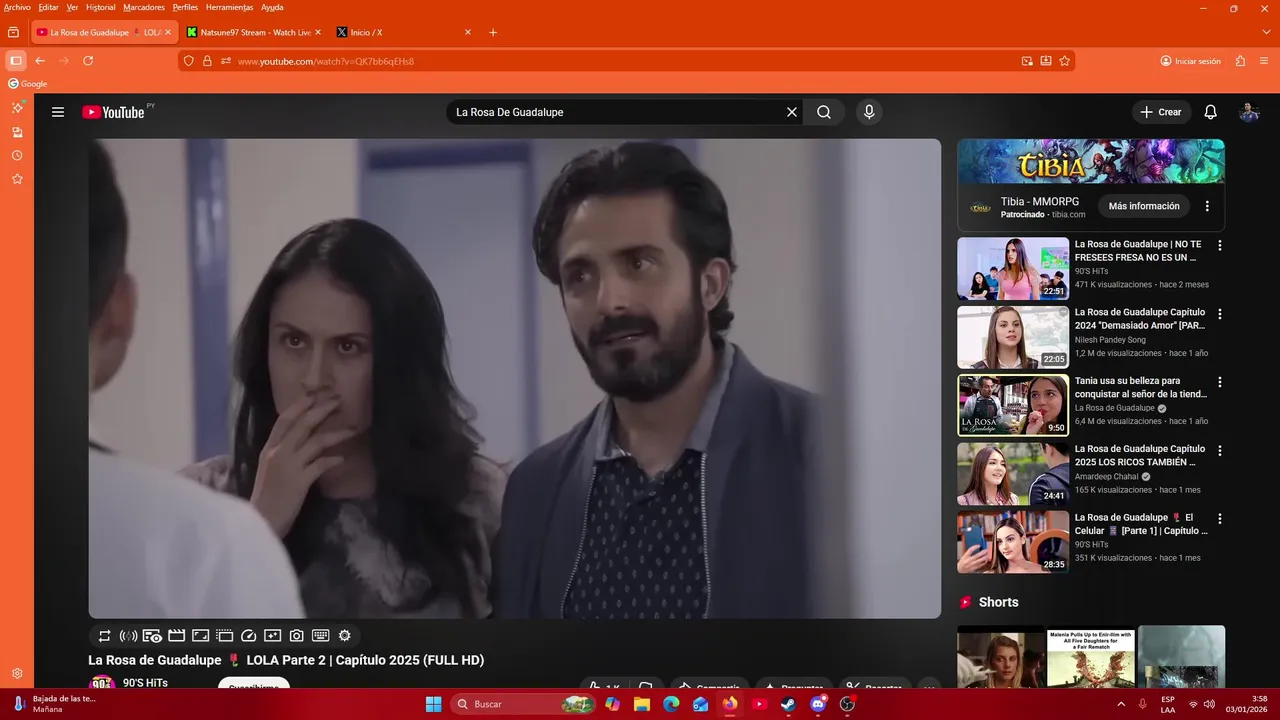Open options for Demasiado Amor video
1280x720 pixels.
1219,314
